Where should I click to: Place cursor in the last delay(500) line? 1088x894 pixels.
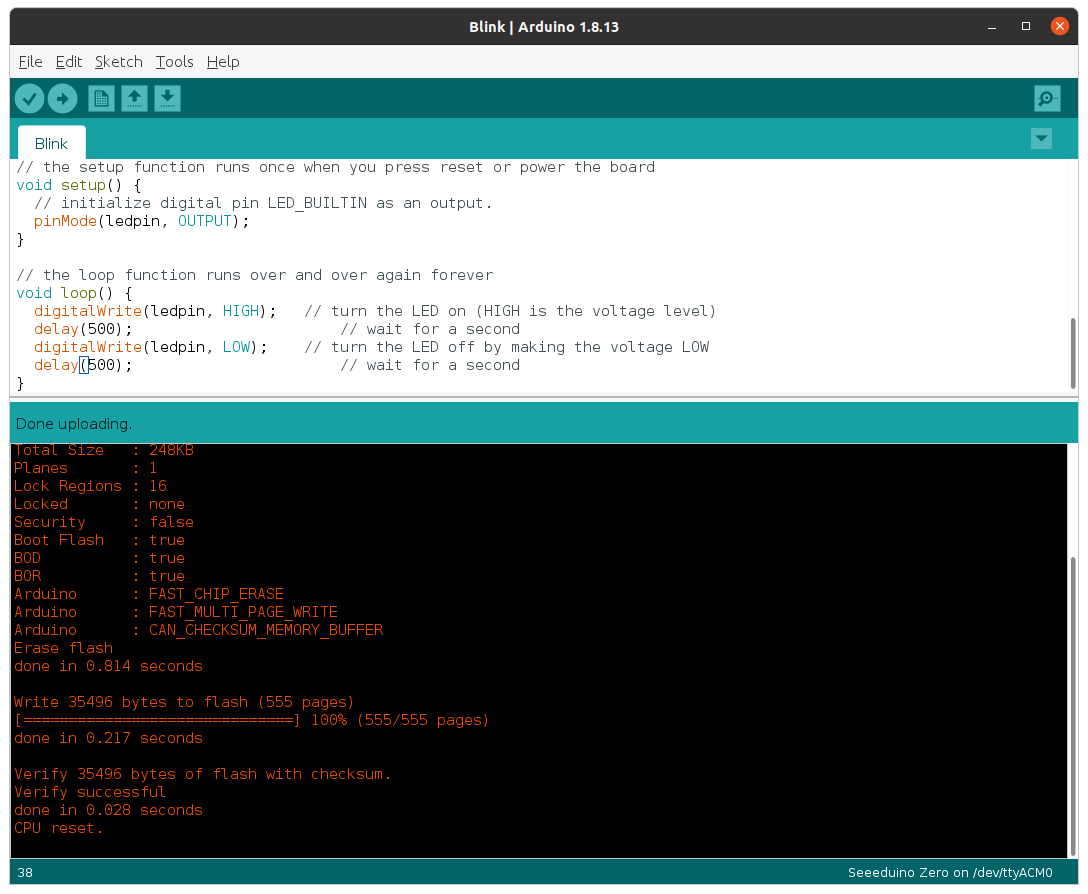point(83,366)
